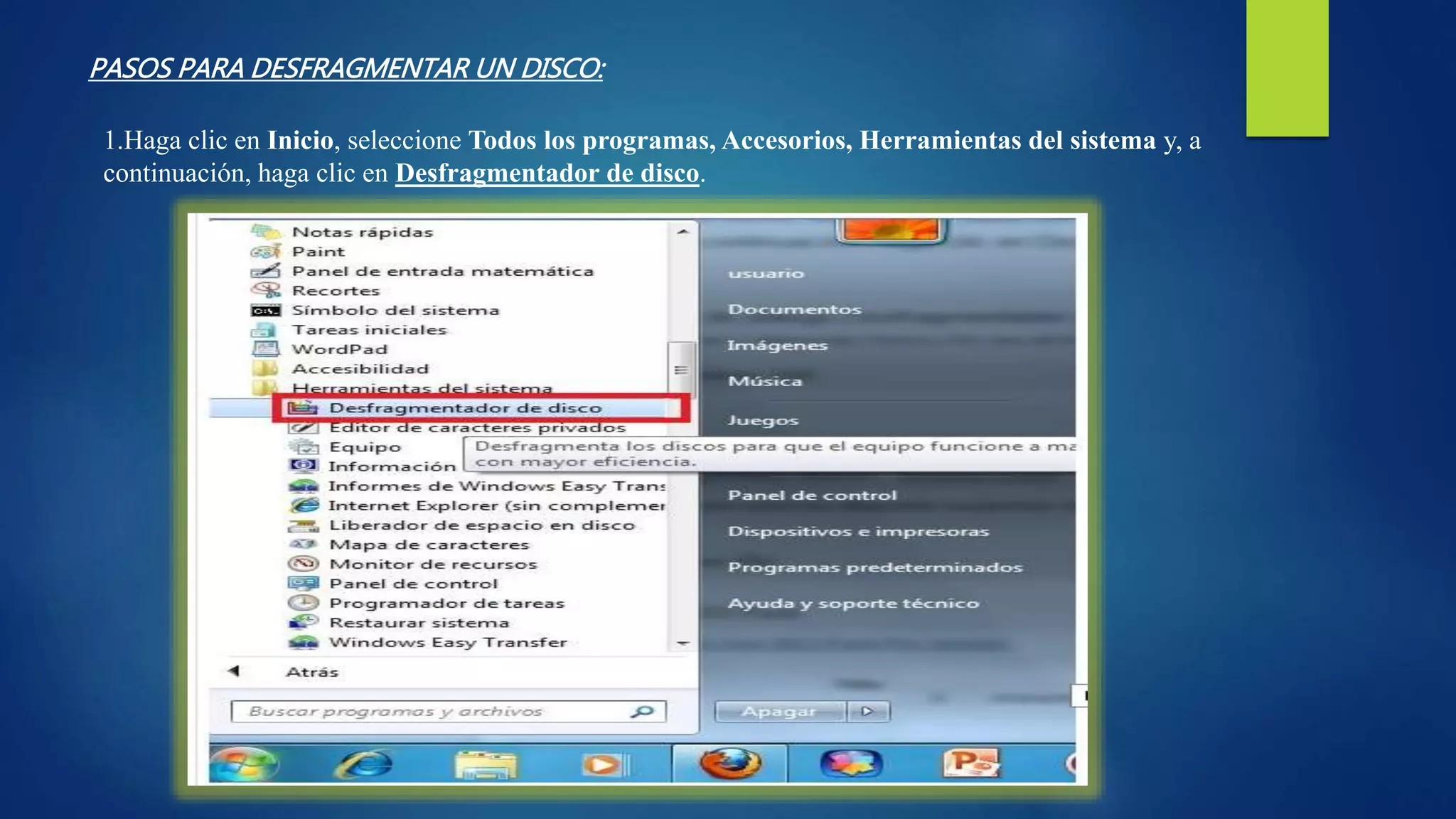The image size is (1456, 819).
Task: Open Dispositivos e impresoras
Action: [858, 532]
